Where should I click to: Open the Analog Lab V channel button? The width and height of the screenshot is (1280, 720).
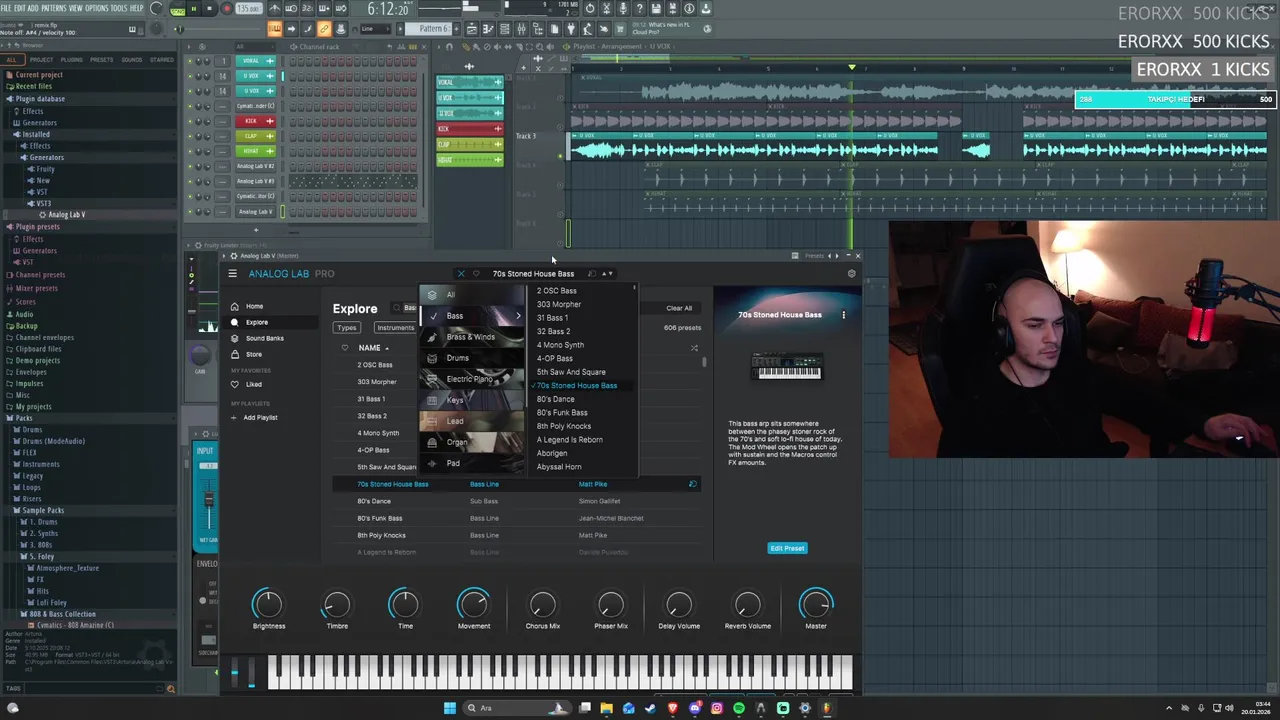pyautogui.click(x=255, y=212)
